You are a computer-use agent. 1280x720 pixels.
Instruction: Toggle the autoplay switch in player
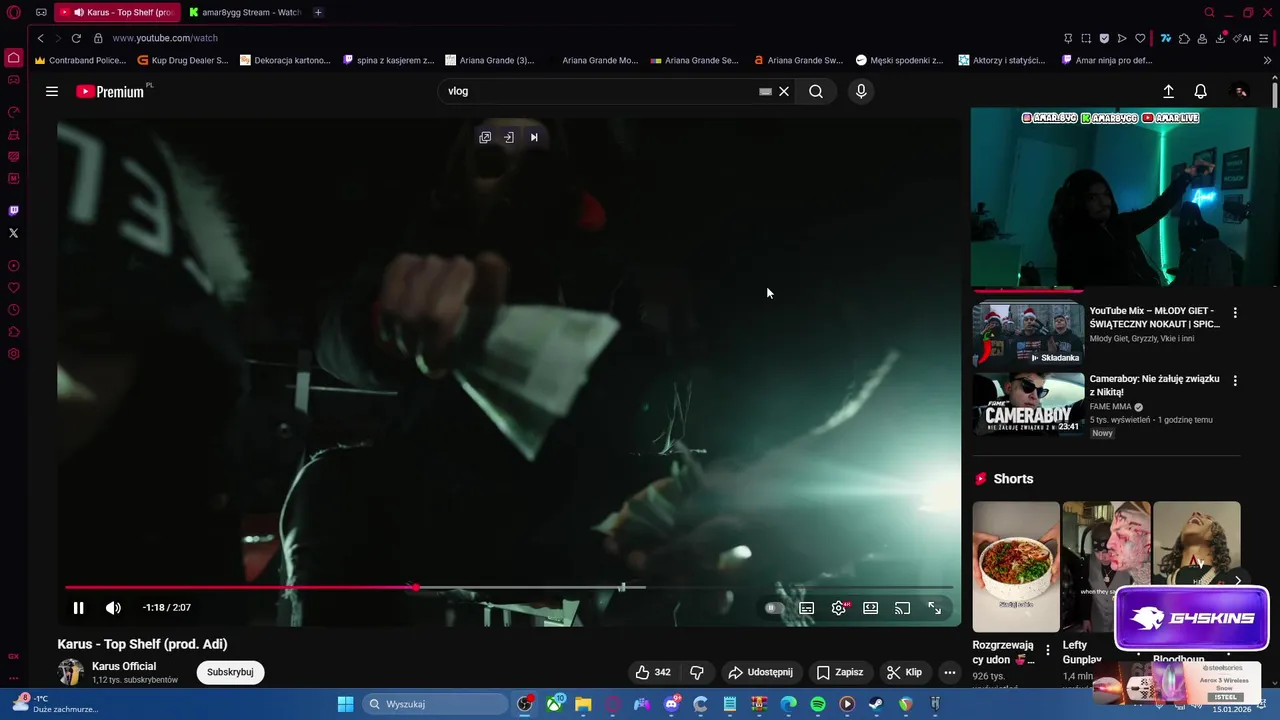coord(773,608)
